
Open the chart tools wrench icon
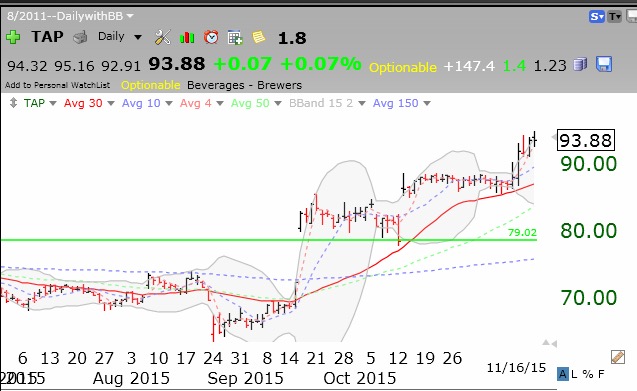162,37
